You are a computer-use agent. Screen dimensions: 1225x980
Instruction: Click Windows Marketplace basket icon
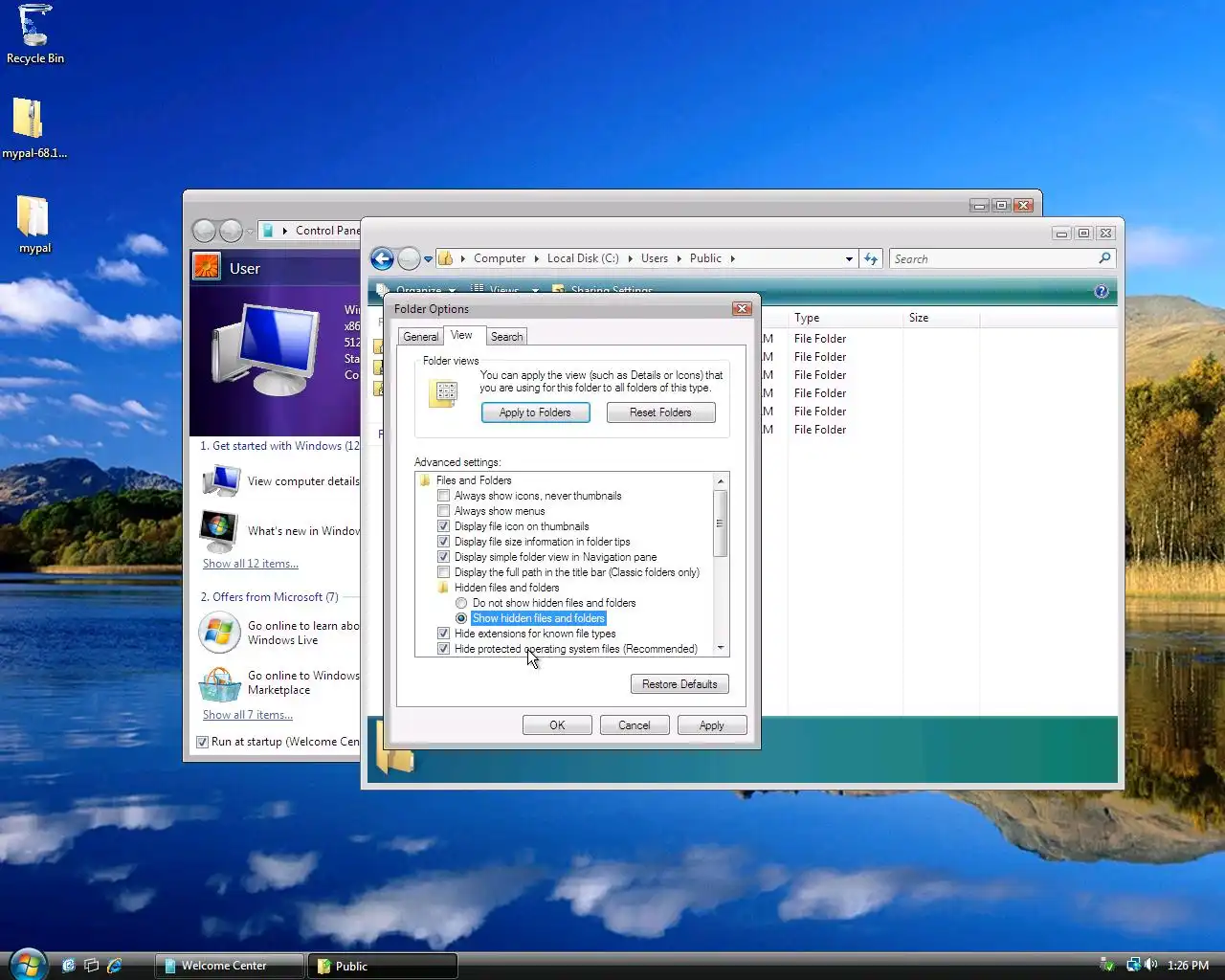coord(220,683)
